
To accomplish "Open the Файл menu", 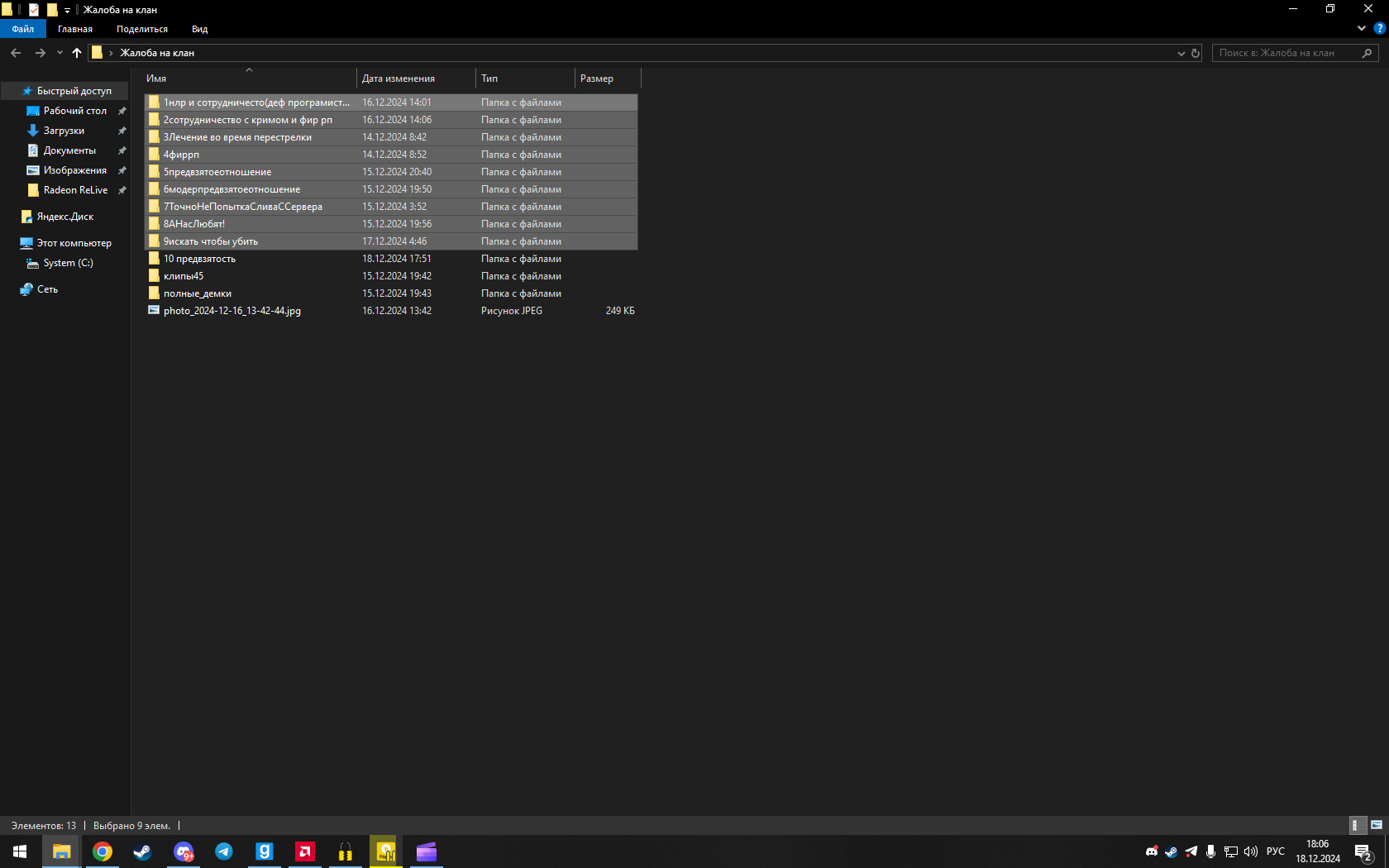I will pyautogui.click(x=23, y=29).
